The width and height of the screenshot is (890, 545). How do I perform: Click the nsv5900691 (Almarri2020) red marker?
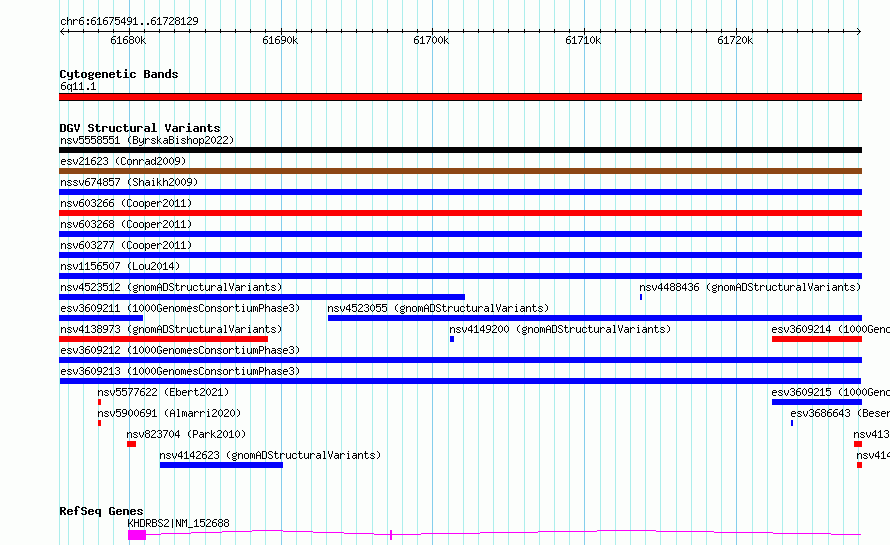click(99, 423)
